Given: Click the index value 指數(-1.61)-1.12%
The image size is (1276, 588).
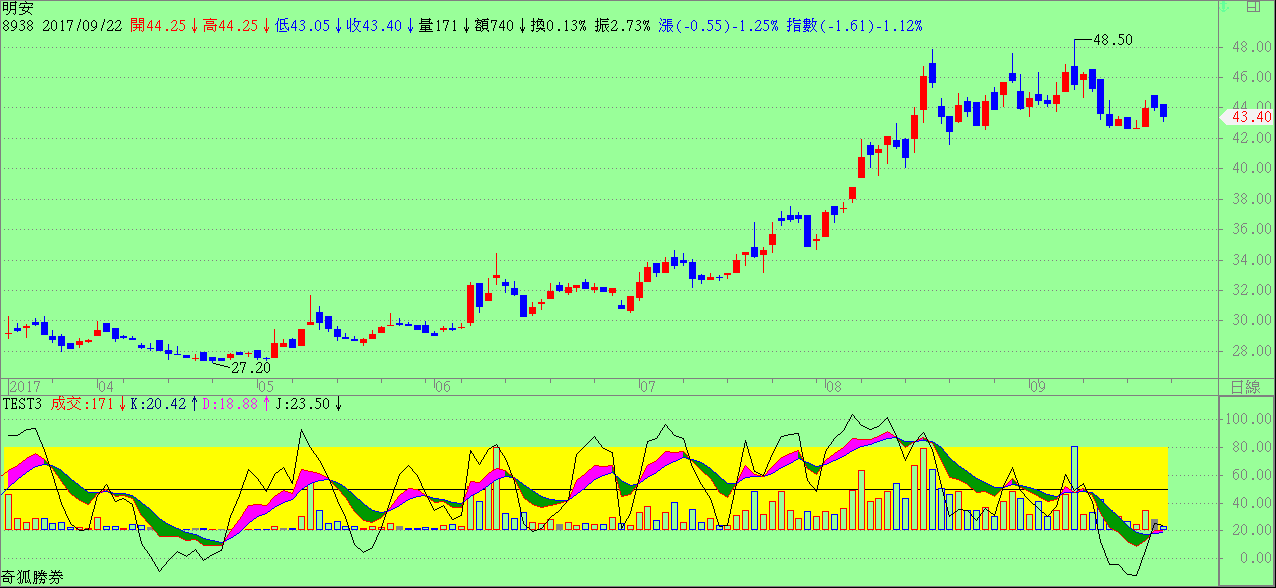Looking at the screenshot, I should pyautogui.click(x=855, y=25).
